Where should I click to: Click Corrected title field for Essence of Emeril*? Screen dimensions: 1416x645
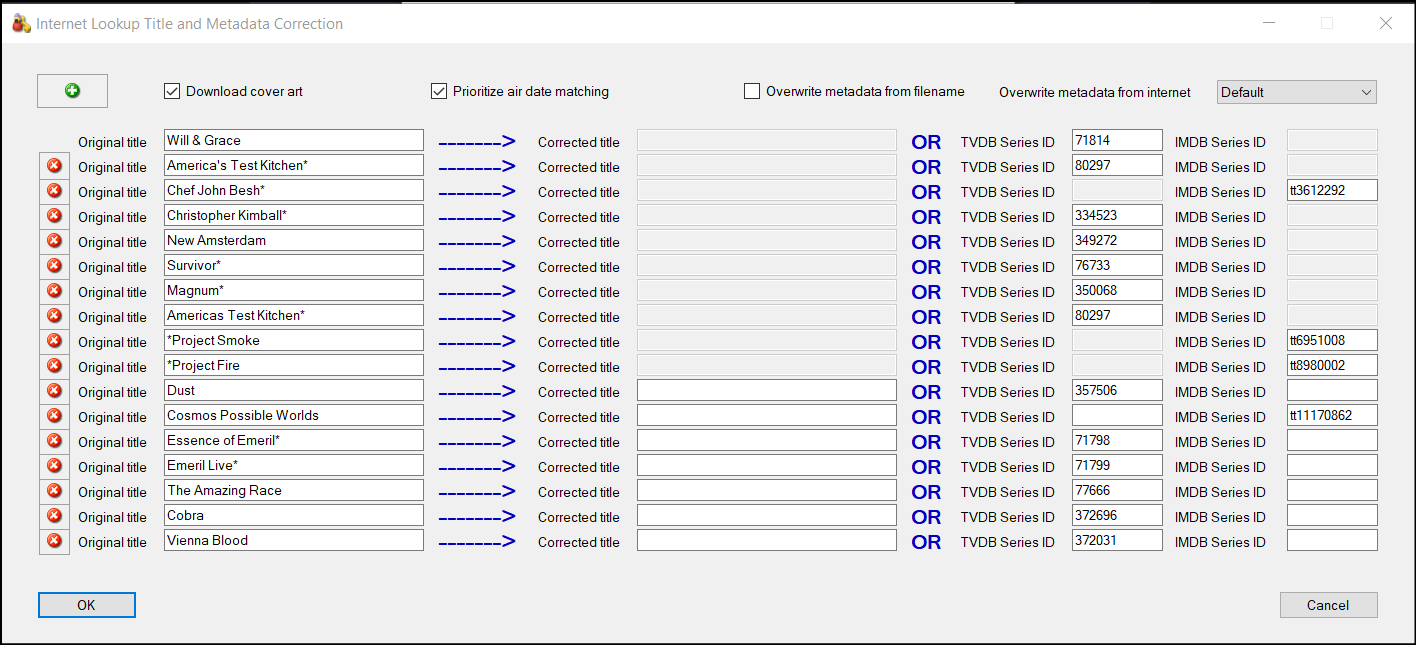click(766, 441)
